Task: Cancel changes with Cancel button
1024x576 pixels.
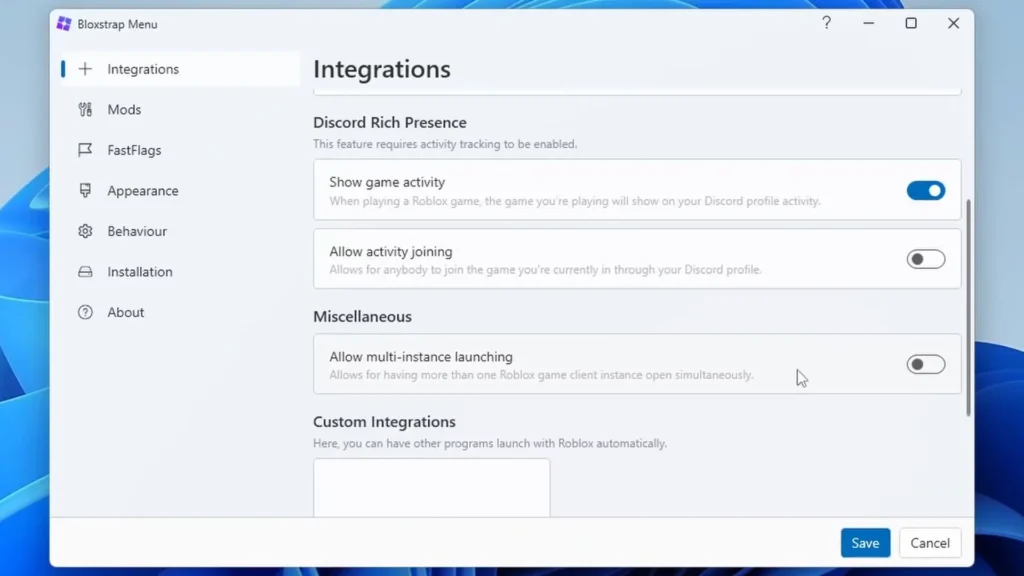Action: pyautogui.click(x=930, y=543)
